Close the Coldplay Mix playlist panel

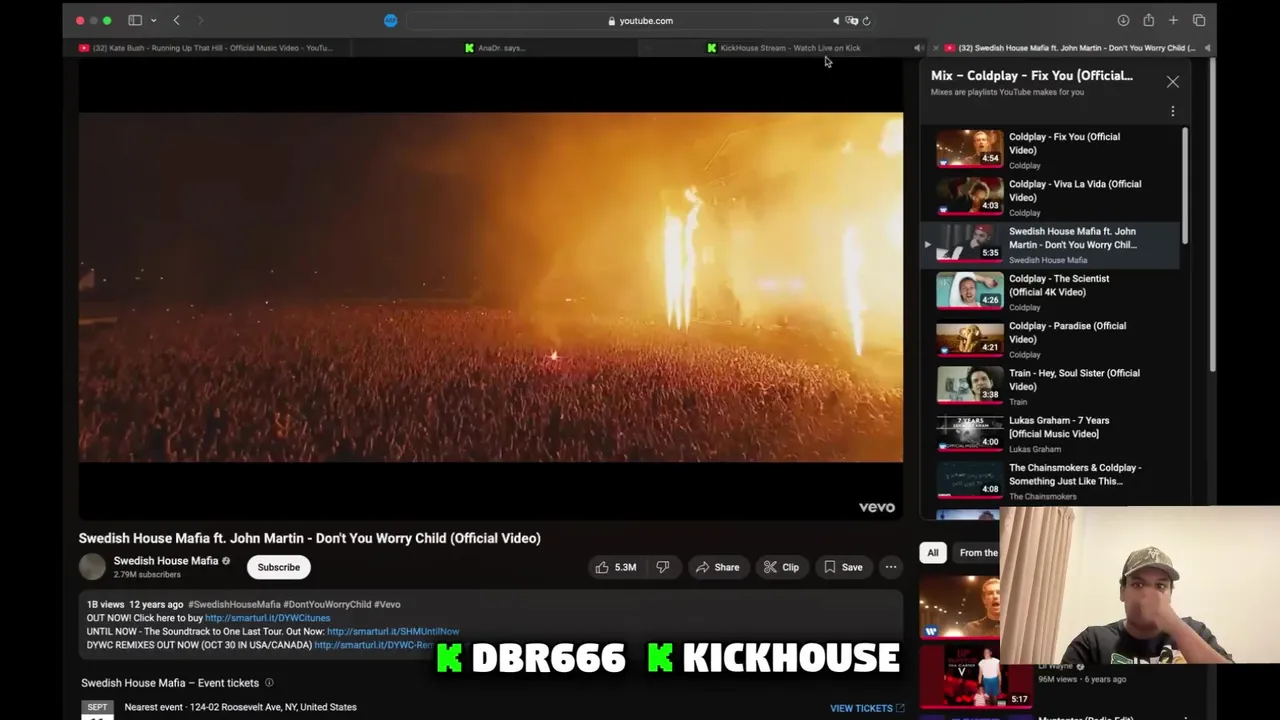[1172, 82]
